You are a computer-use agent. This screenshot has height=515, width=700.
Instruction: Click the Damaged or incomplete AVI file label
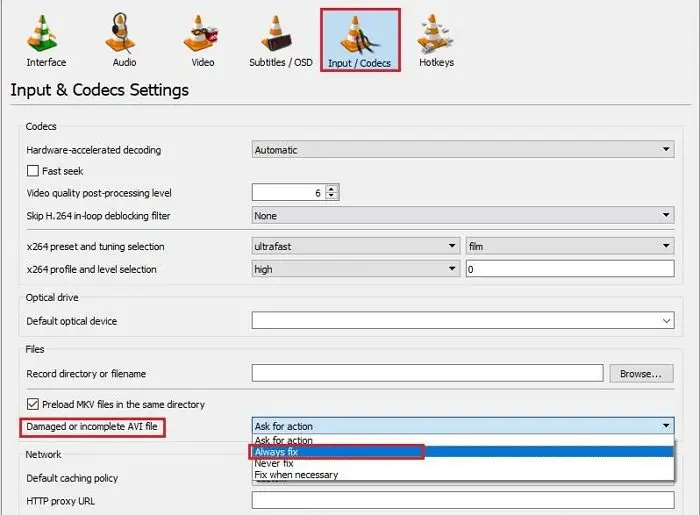click(92, 427)
